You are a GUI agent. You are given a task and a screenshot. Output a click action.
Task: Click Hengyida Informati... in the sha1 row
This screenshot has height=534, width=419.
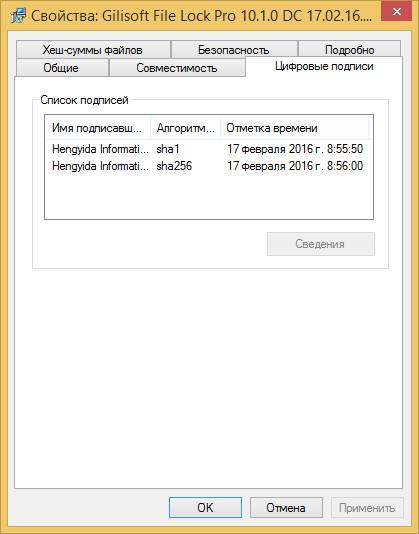pyautogui.click(x=100, y=149)
